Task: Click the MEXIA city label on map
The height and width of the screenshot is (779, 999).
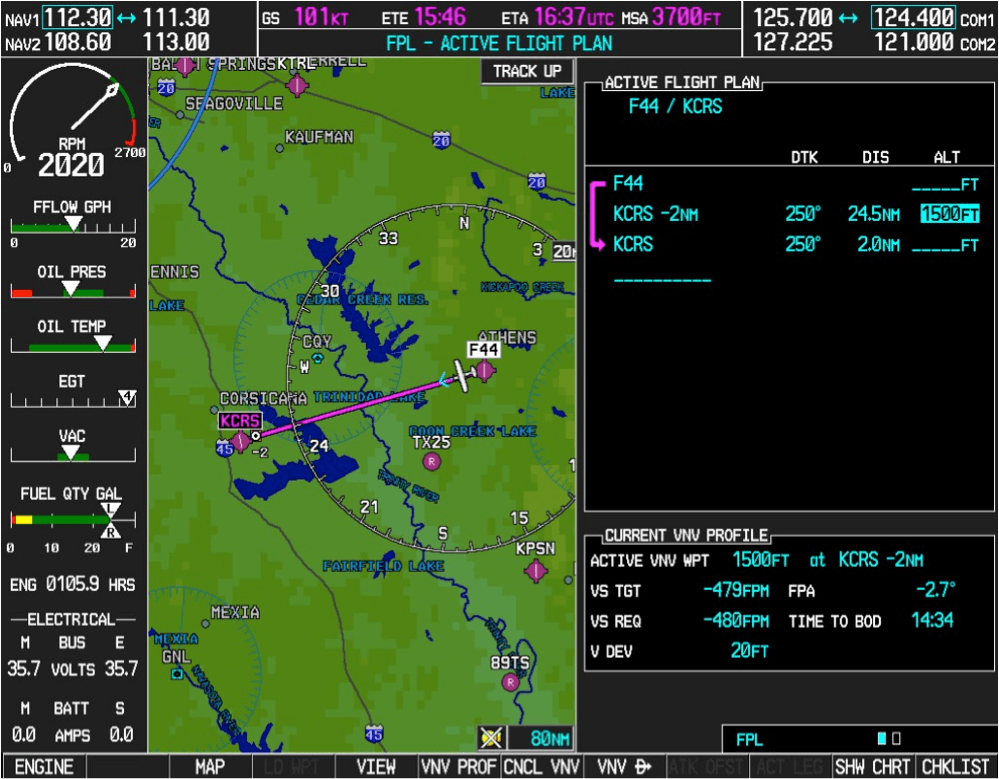Action: click(x=235, y=612)
